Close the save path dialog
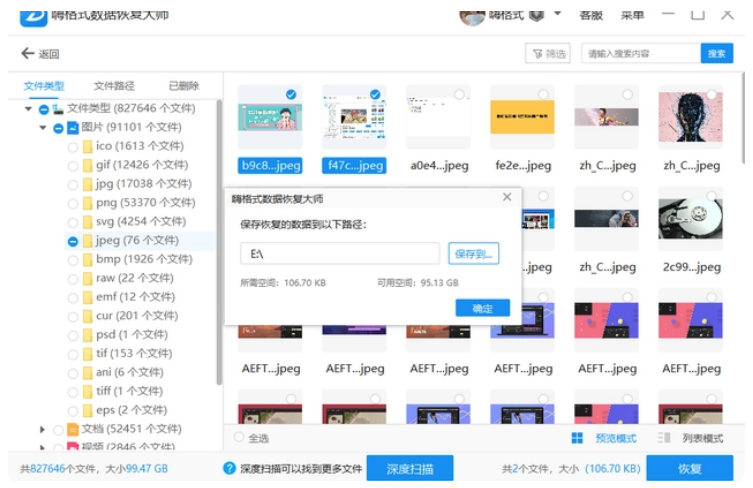 (x=507, y=197)
